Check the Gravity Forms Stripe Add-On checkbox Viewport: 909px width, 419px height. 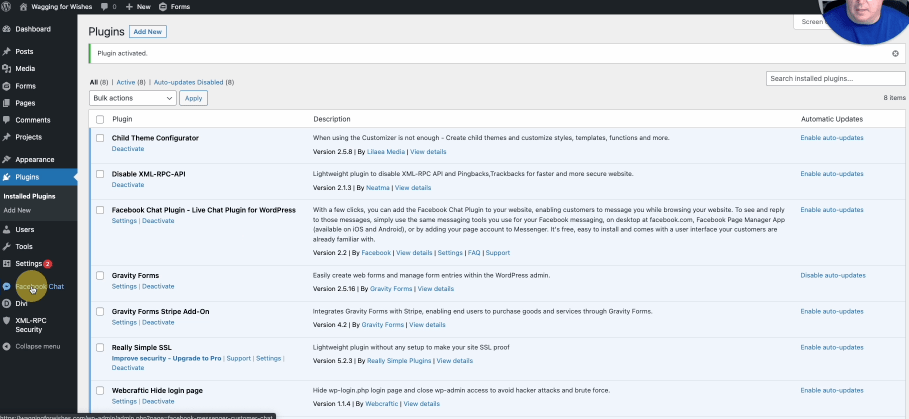pyautogui.click(x=100, y=311)
